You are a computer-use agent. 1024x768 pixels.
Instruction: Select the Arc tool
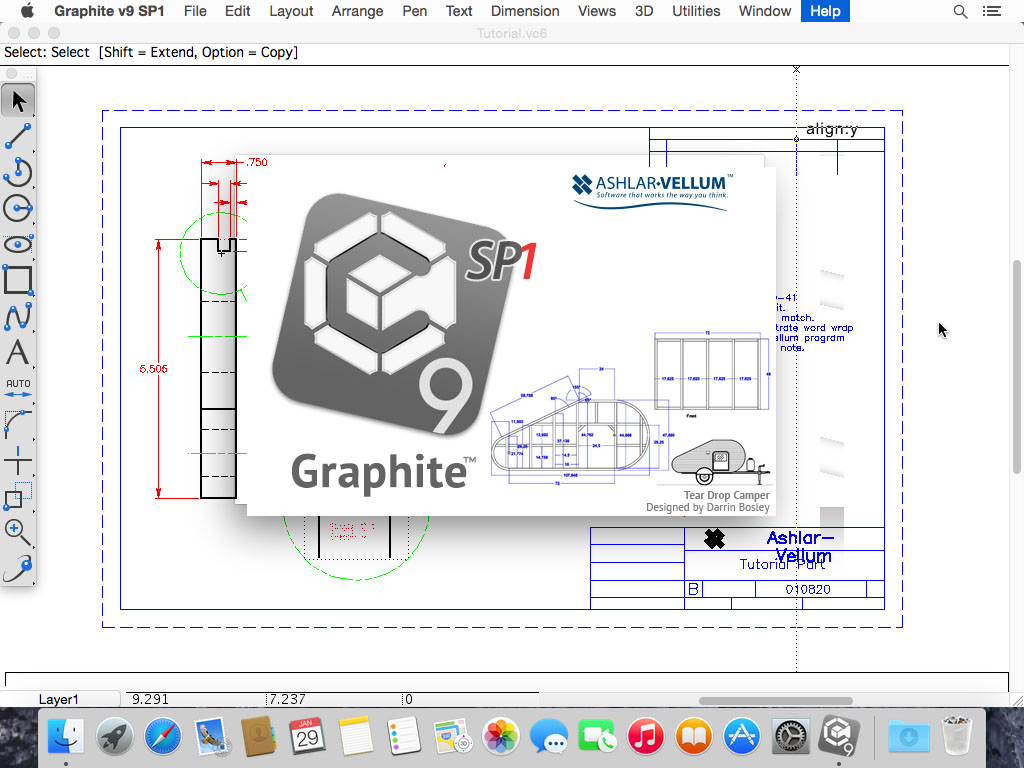18,172
